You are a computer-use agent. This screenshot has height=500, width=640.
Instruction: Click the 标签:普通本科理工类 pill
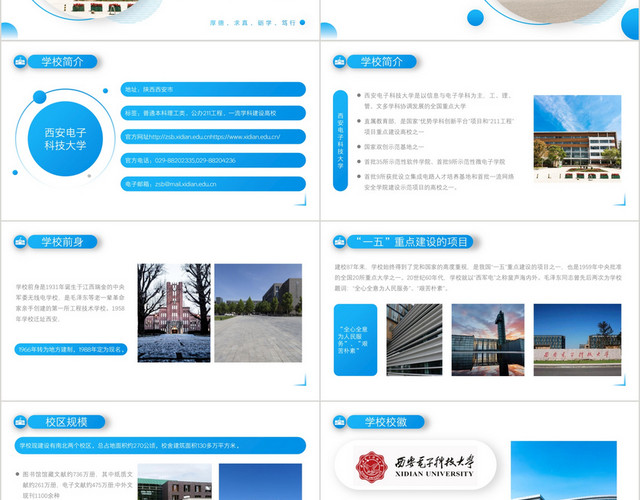(x=213, y=113)
